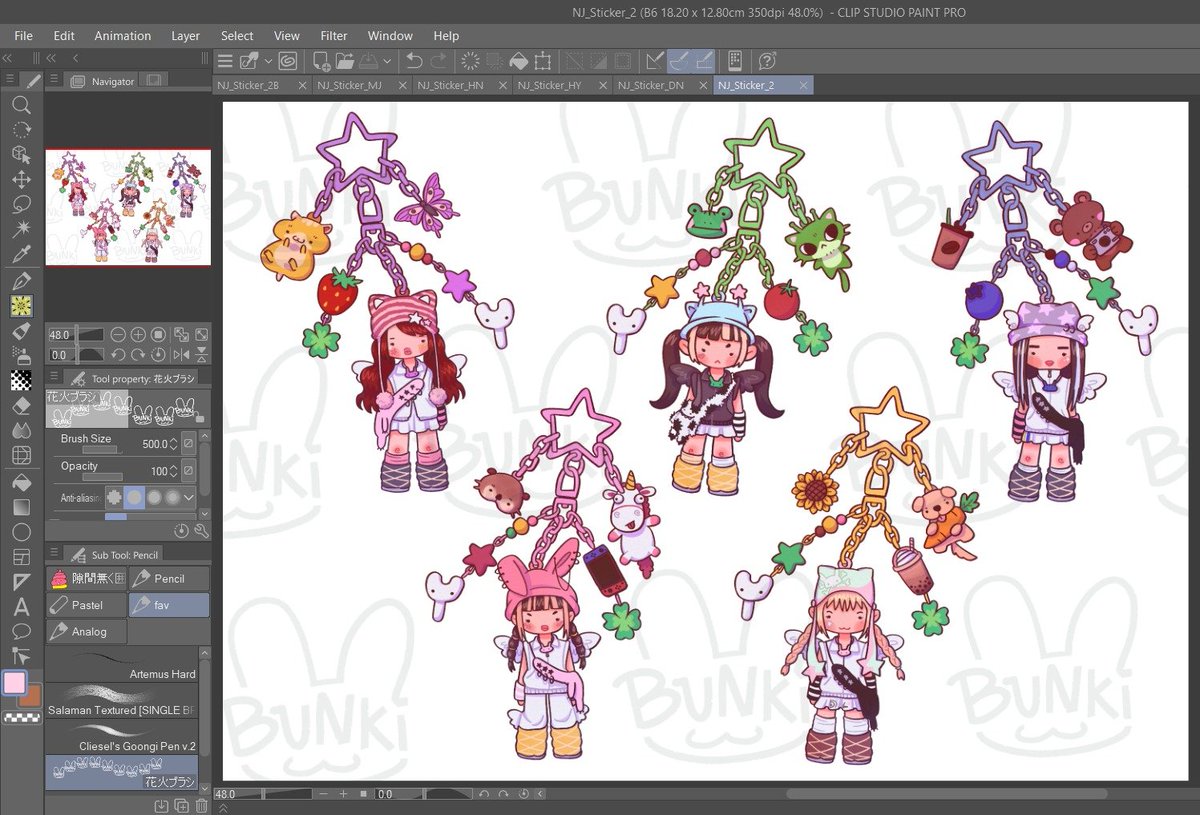Screen dimensions: 1200x815
Task: Select the Eyedropper tool
Action: coord(21,254)
